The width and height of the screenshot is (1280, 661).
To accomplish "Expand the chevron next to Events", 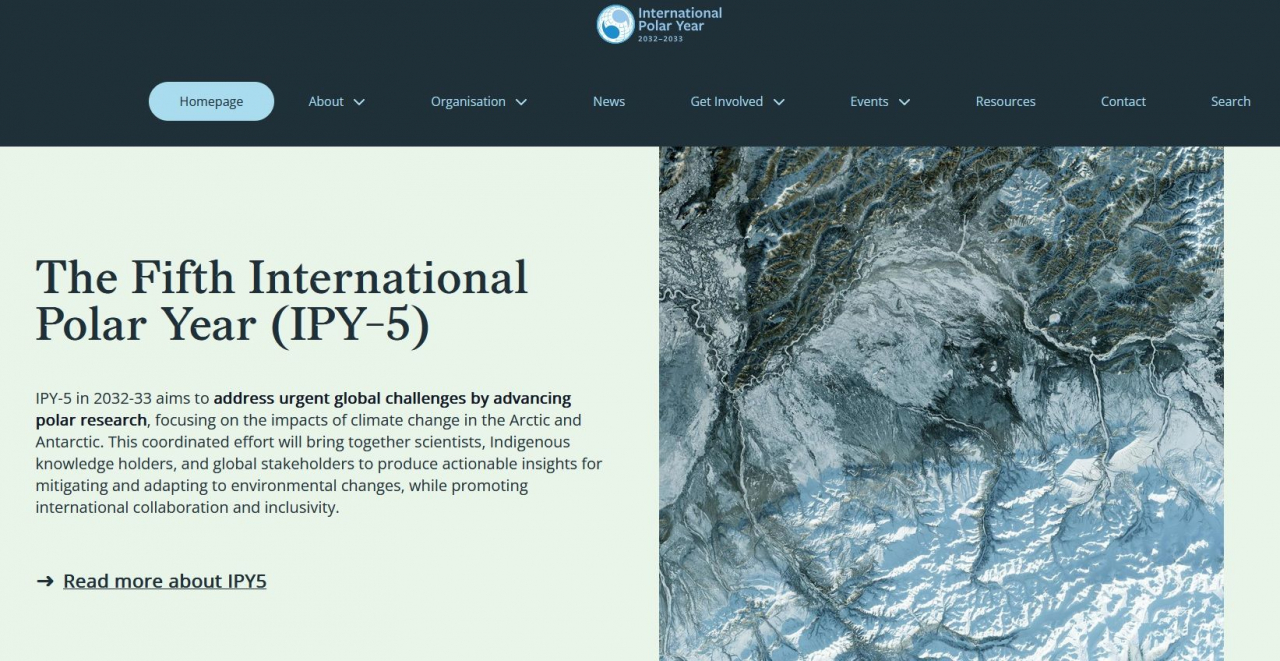I will 904,102.
